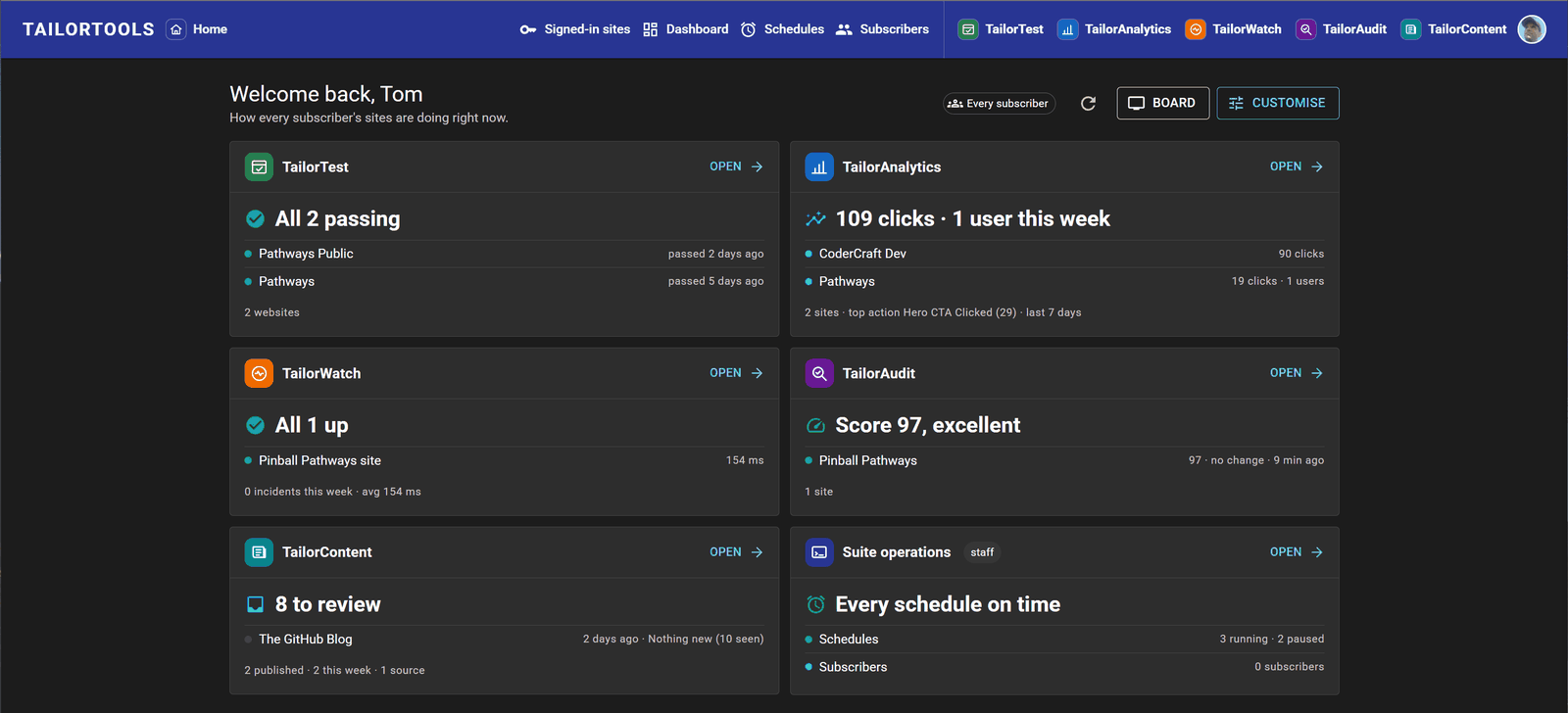Click the TailorWatch orange icon in top bar
Viewport: 1568px width, 713px height.
click(x=1196, y=29)
